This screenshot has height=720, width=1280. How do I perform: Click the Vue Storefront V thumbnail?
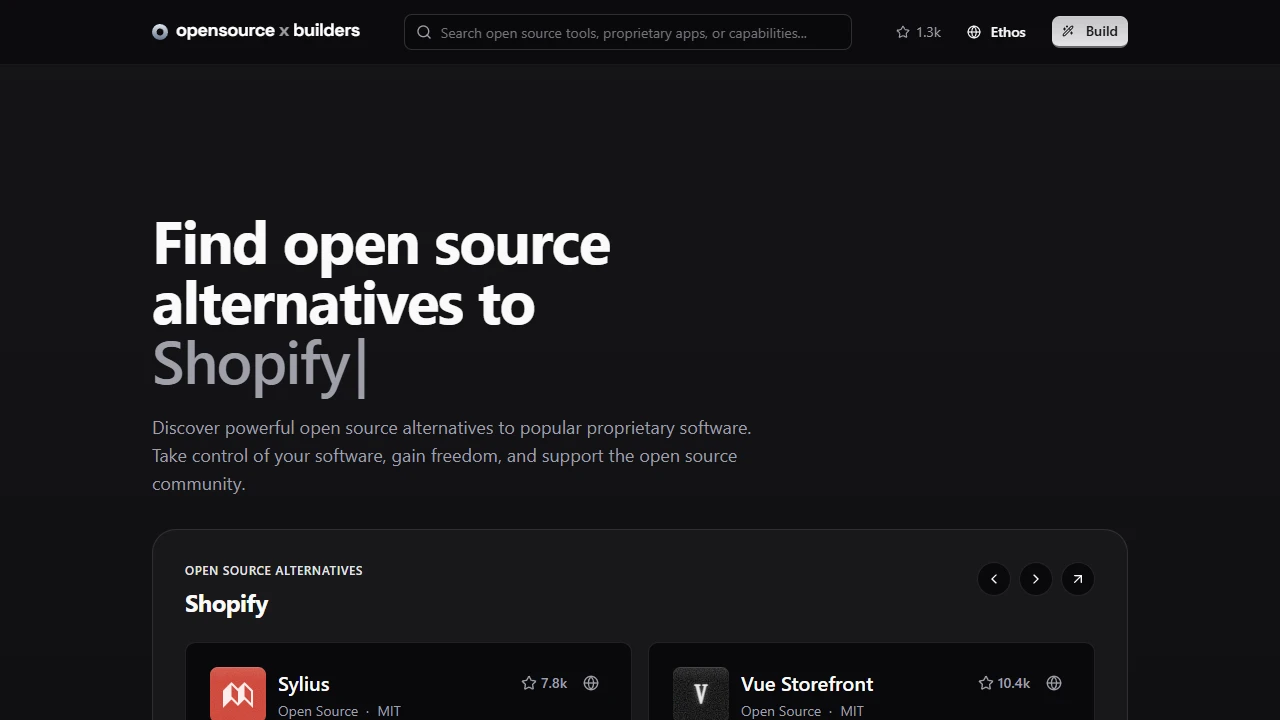coord(700,693)
